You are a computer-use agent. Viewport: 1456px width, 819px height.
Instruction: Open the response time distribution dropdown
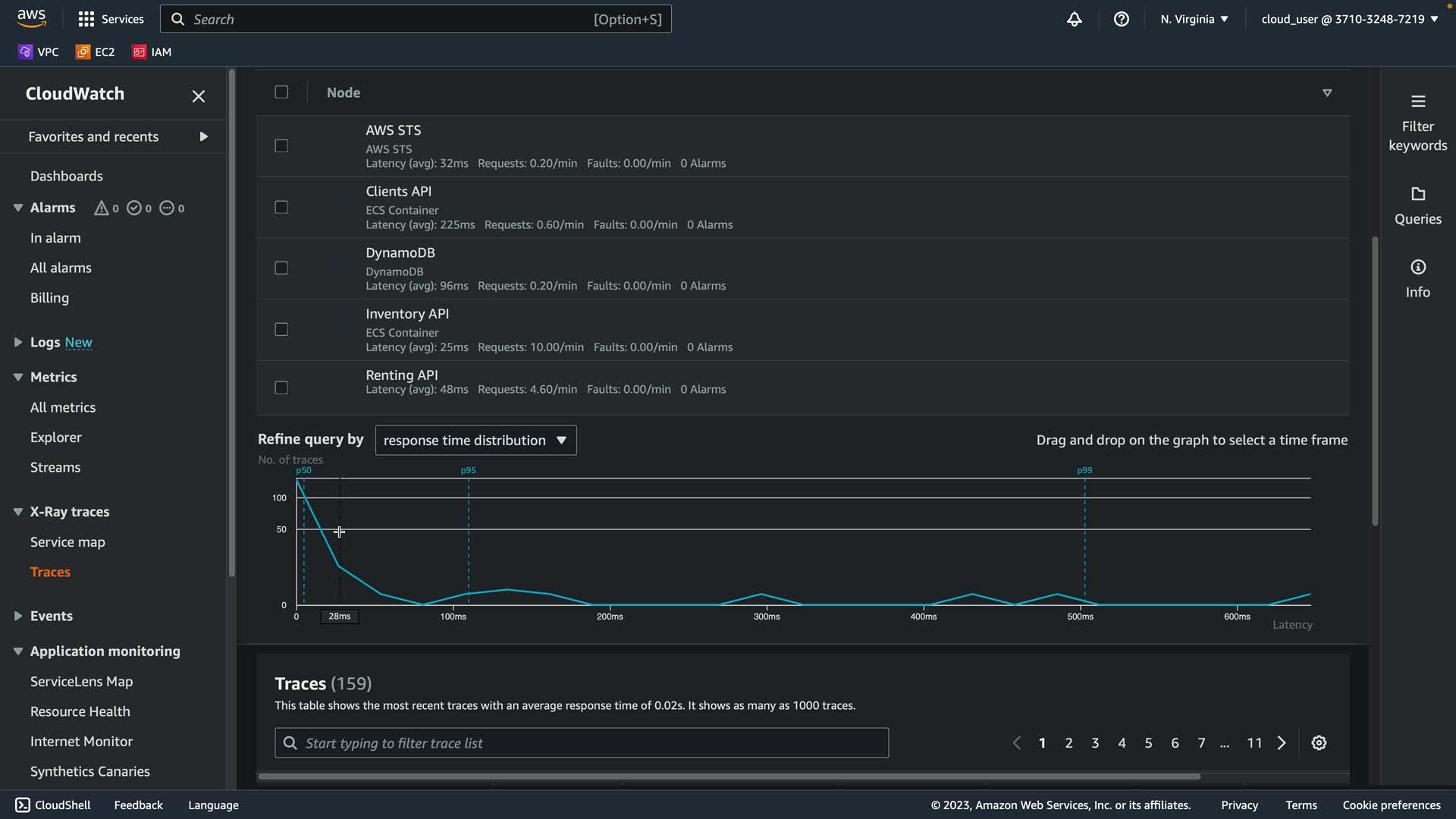[475, 440]
